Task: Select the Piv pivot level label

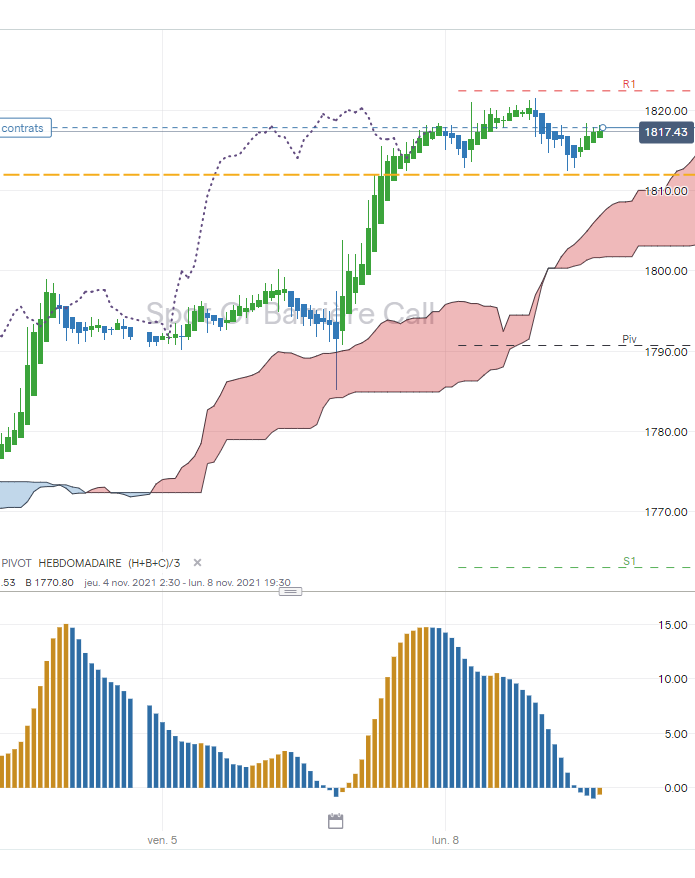Action: (x=629, y=339)
